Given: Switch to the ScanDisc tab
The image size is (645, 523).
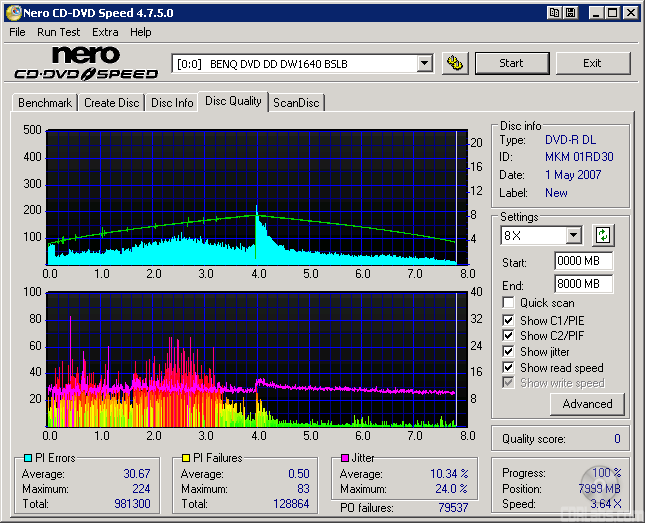Looking at the screenshot, I should tap(297, 103).
